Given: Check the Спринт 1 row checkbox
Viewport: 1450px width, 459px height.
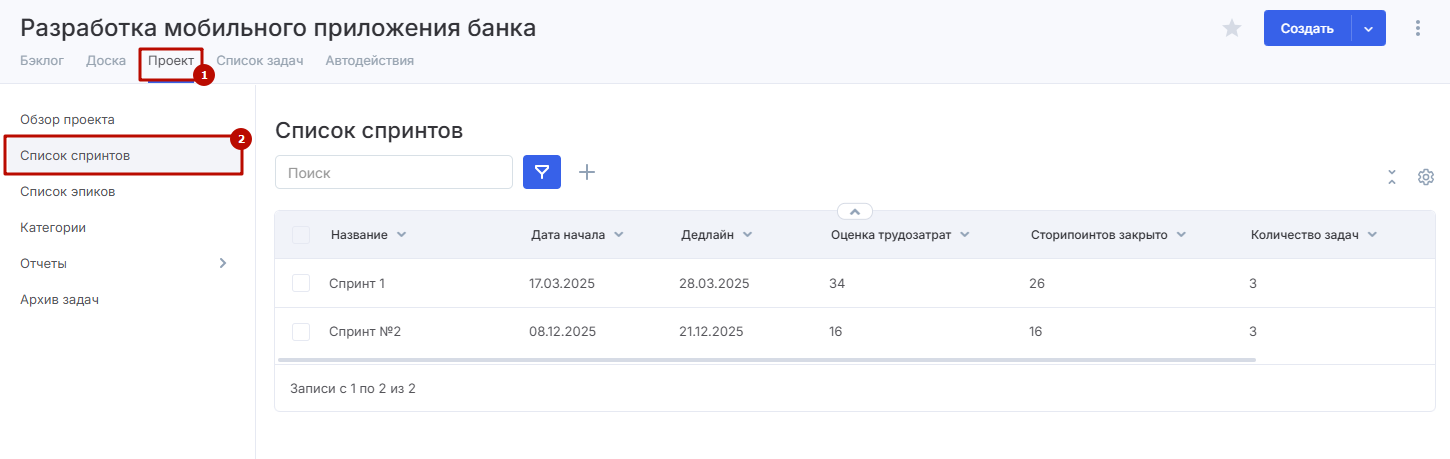Looking at the screenshot, I should pos(301,283).
